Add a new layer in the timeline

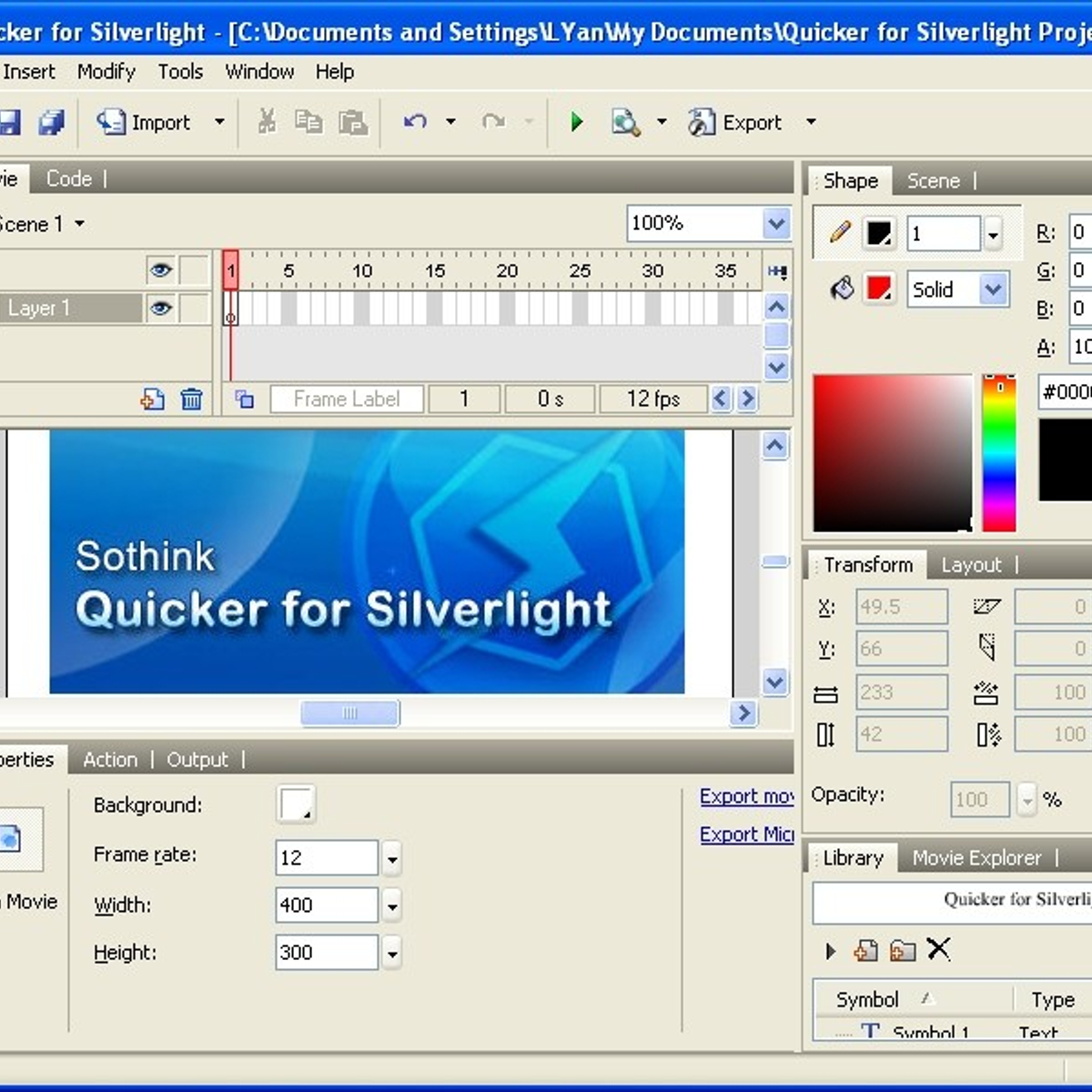click(153, 399)
